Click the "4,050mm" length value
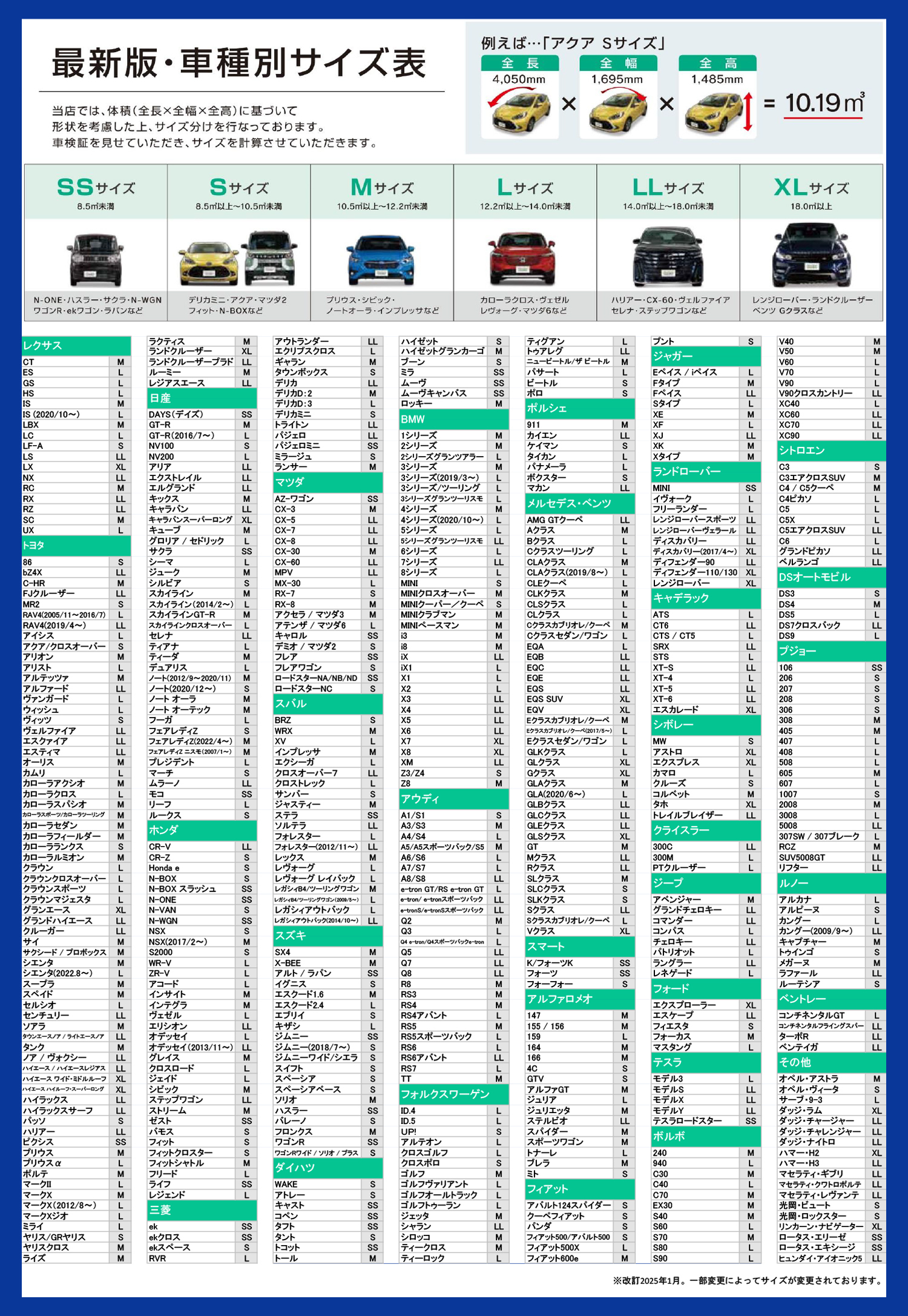This screenshot has width=908, height=1316. (x=519, y=79)
